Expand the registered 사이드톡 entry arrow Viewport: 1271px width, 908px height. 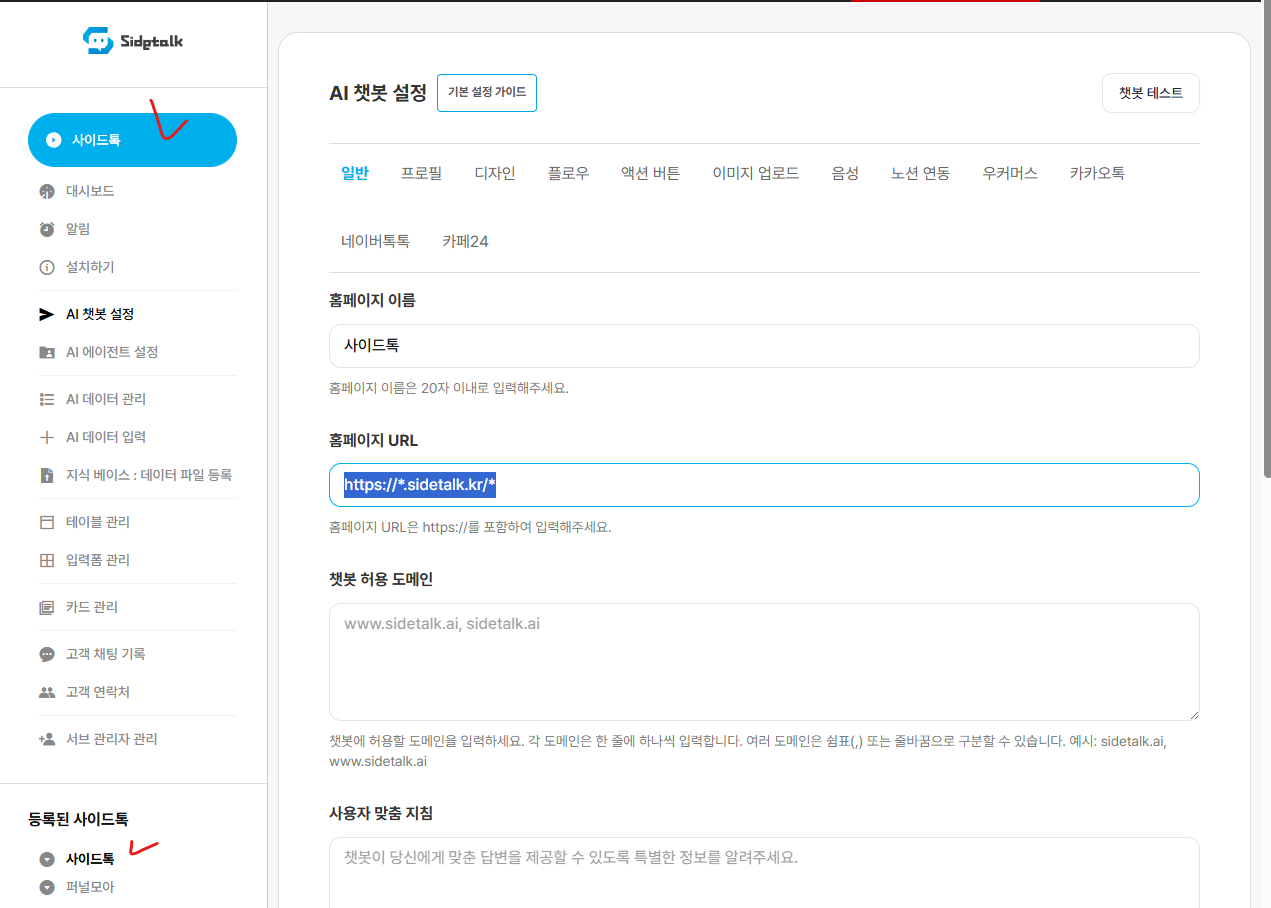click(47, 859)
